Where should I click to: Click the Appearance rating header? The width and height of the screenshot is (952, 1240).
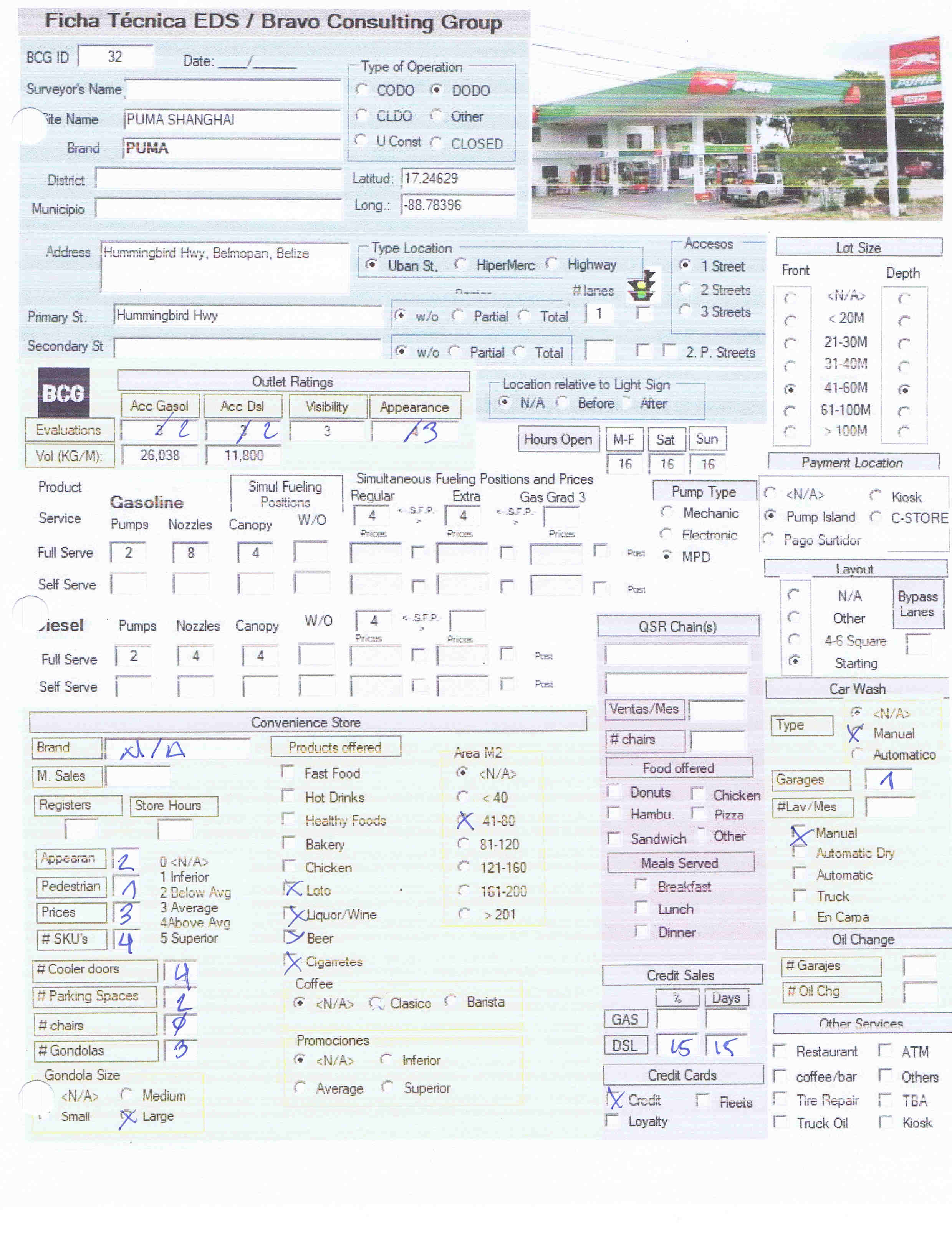coord(415,407)
